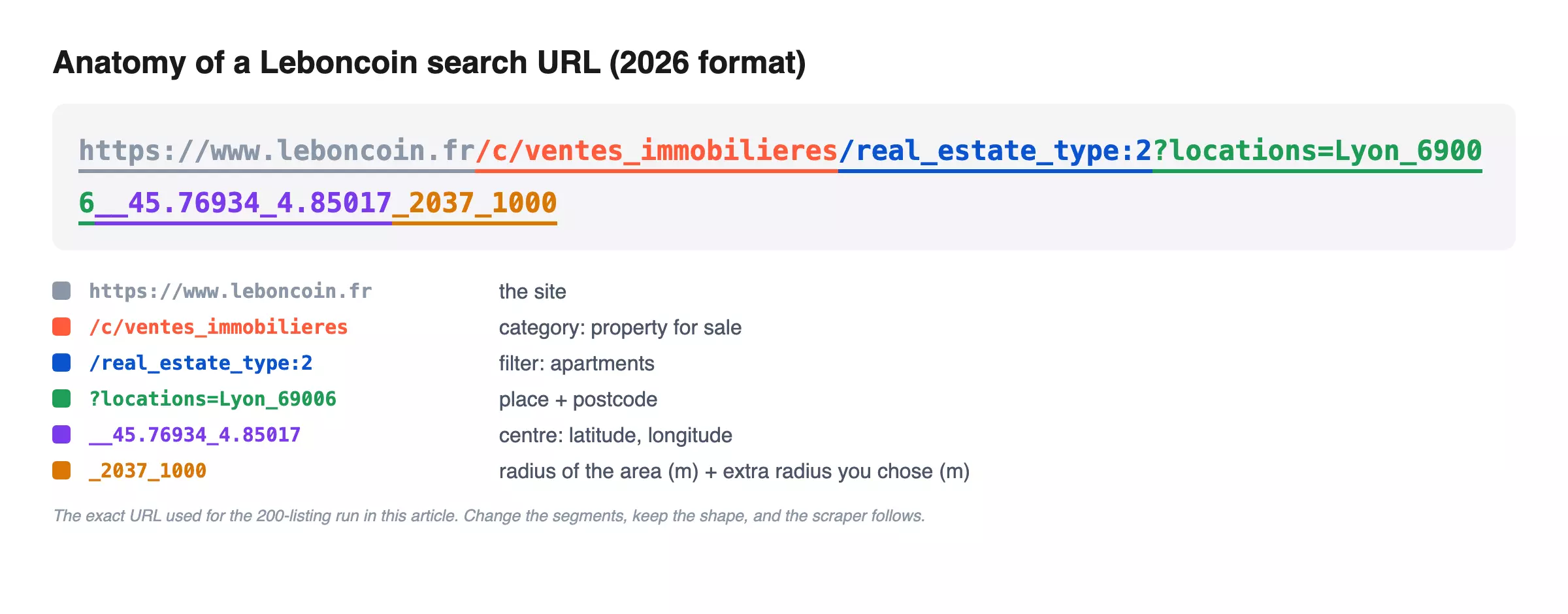Click the italic caption about the 200-listing run
1568x614 pixels.
pyautogui.click(x=489, y=516)
